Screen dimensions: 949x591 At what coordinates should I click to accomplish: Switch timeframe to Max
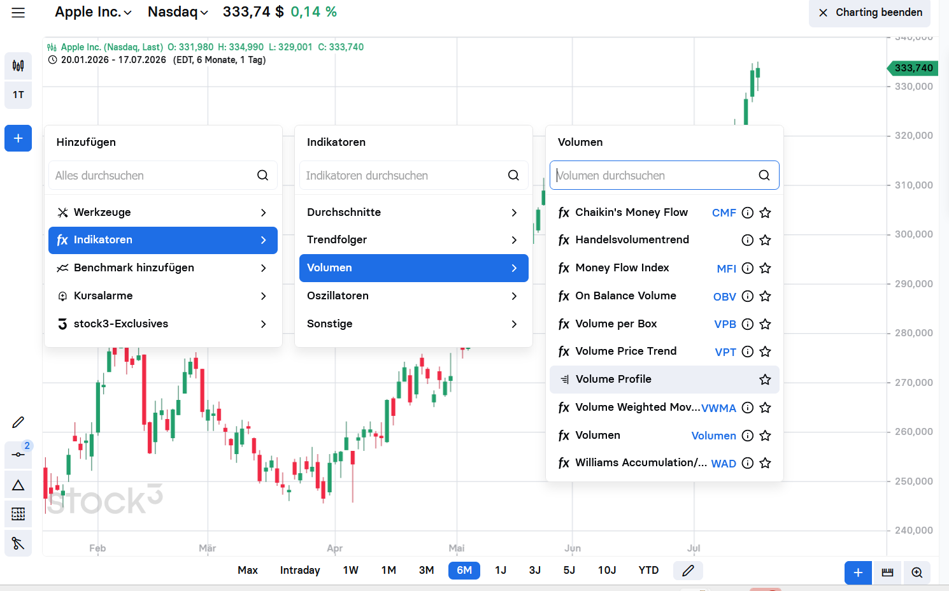[x=248, y=570]
